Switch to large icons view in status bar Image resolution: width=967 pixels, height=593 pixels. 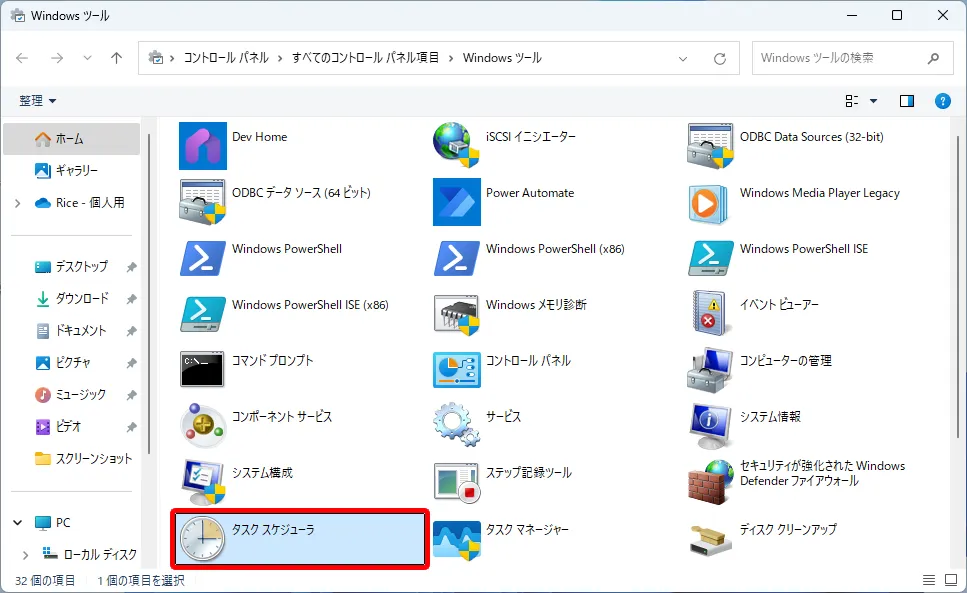pos(951,580)
